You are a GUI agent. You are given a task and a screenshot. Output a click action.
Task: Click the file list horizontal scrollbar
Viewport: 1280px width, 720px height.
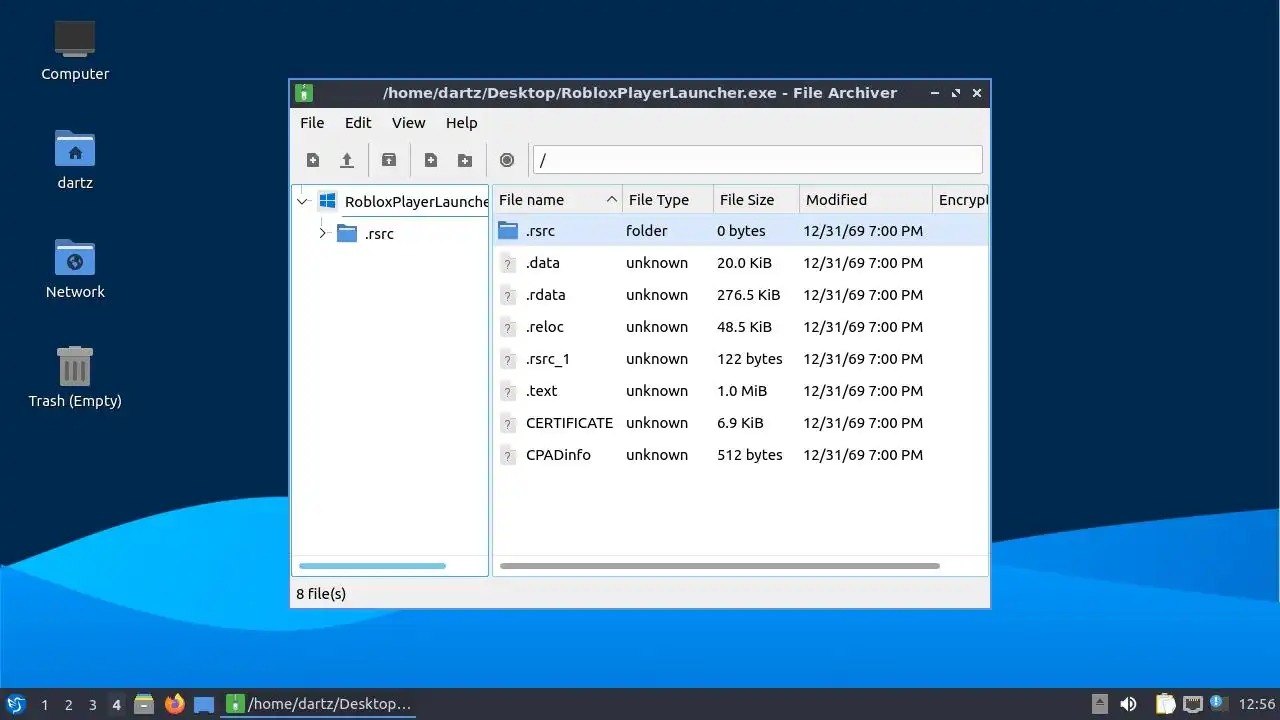pos(720,566)
